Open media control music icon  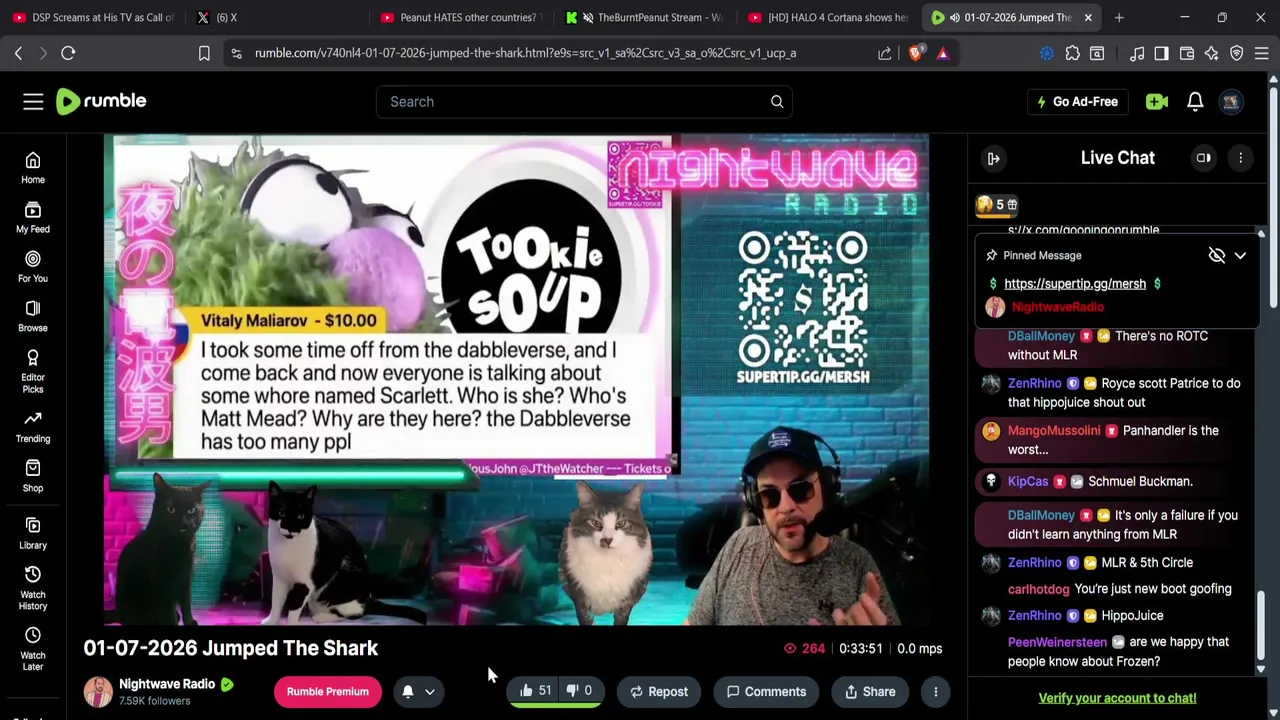click(1137, 53)
